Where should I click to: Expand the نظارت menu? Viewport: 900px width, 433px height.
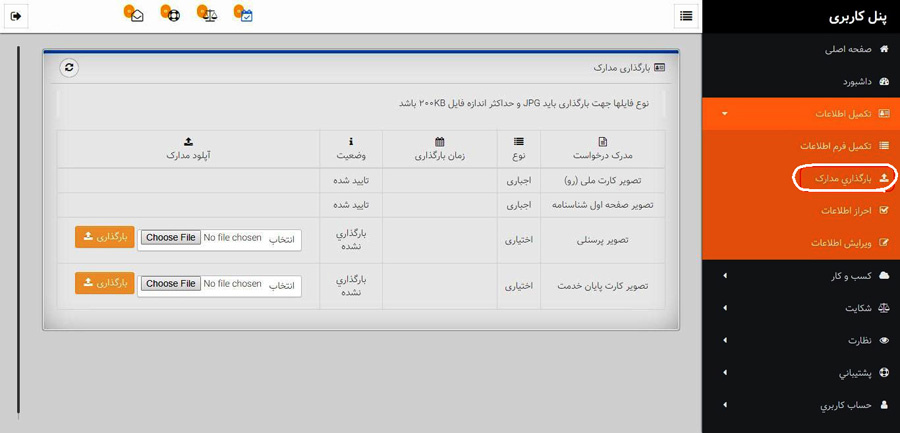[x=800, y=340]
